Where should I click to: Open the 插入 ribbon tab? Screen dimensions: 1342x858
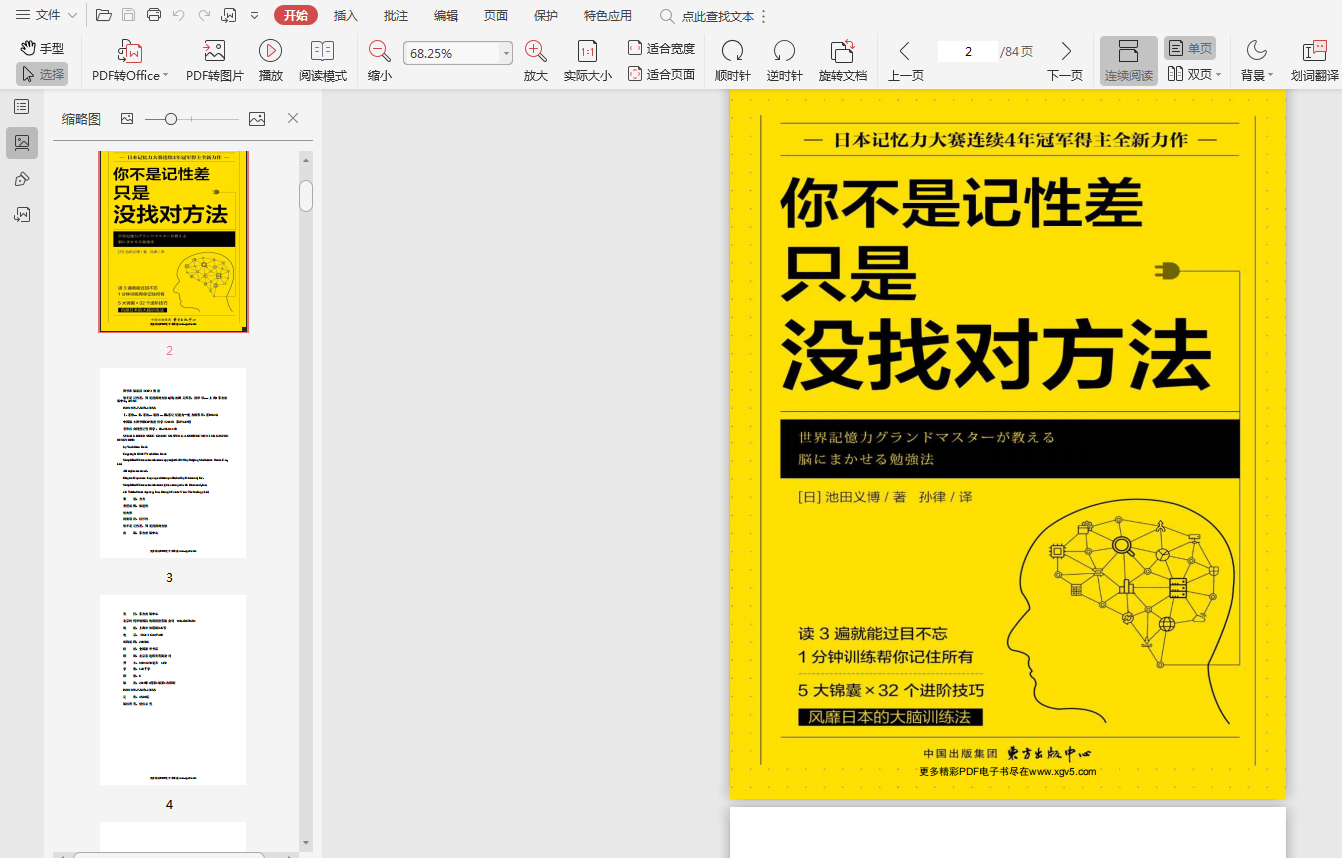click(346, 16)
